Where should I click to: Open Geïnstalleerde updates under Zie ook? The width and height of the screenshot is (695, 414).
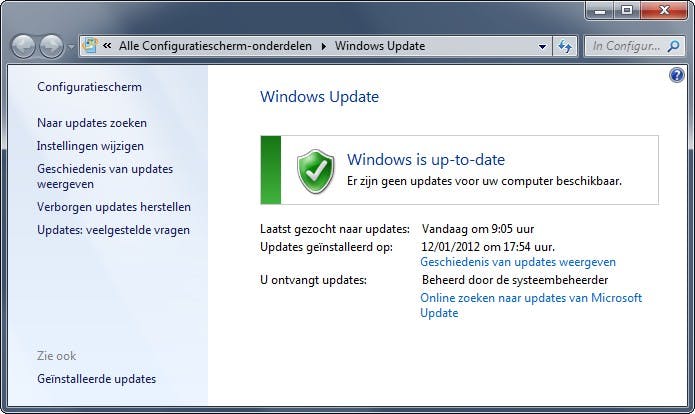pos(97,379)
